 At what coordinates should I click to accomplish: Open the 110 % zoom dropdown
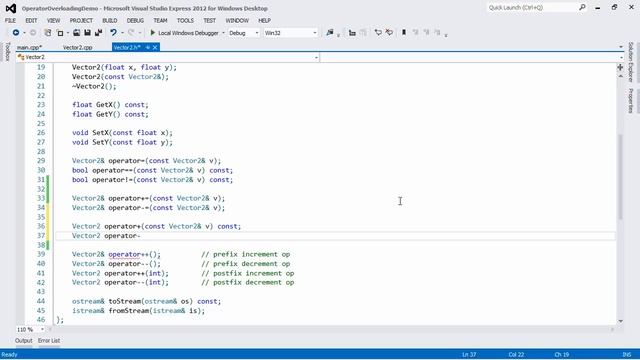(x=42, y=329)
